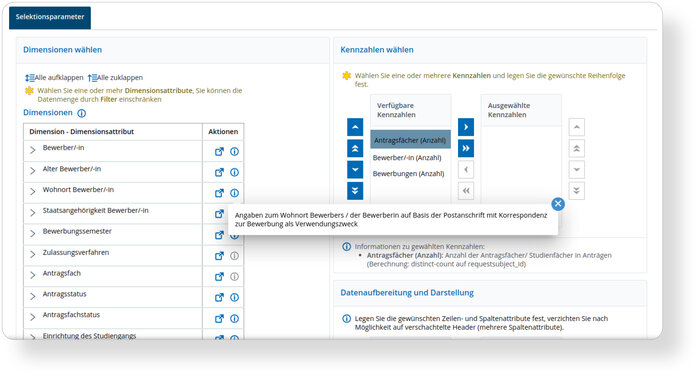This screenshot has width=700, height=377.
Task: Open filter dialog icon for Bewerbungssemester
Action: (219, 235)
